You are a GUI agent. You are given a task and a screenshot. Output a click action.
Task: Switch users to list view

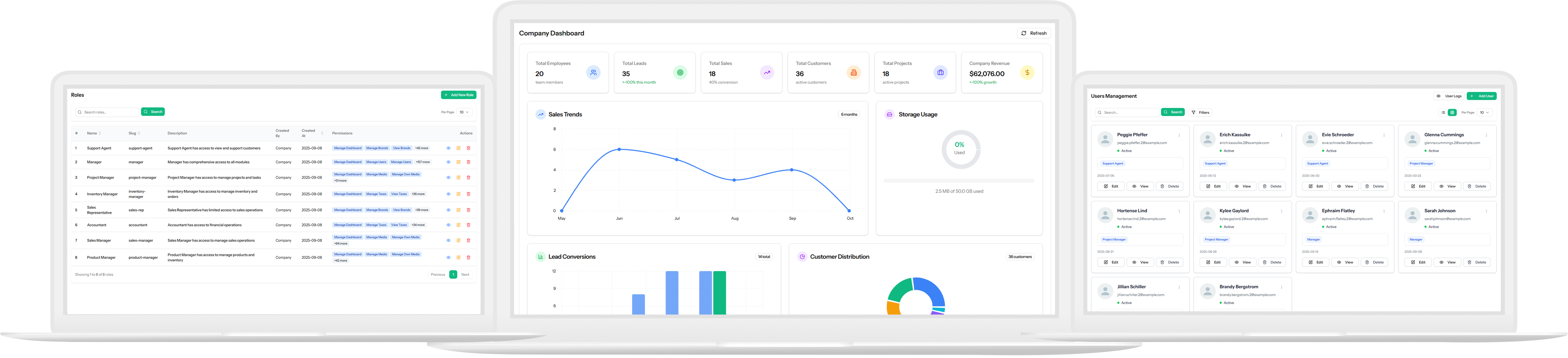[x=1443, y=113]
